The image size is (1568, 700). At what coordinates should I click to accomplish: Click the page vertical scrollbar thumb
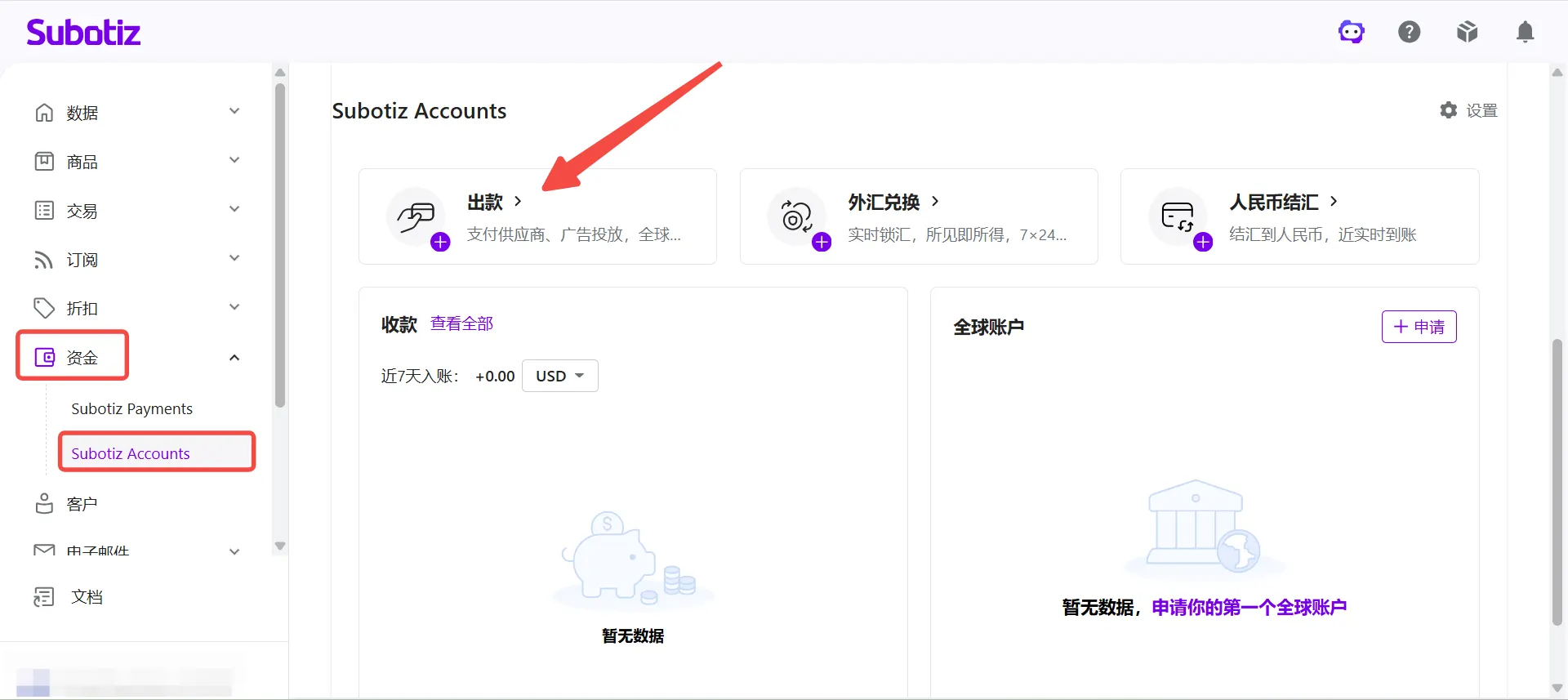pos(1557,482)
